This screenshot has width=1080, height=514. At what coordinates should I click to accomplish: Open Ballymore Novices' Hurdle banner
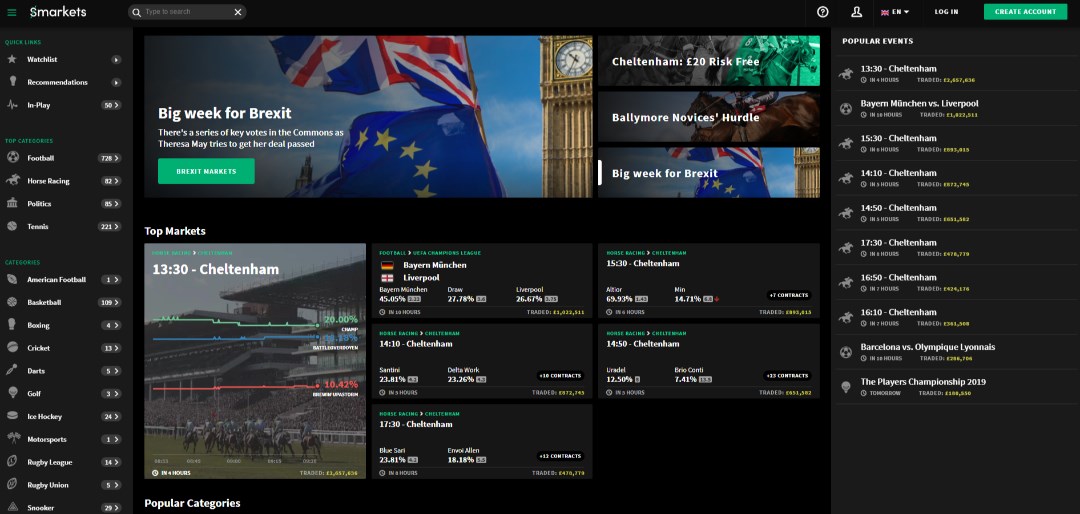point(709,116)
